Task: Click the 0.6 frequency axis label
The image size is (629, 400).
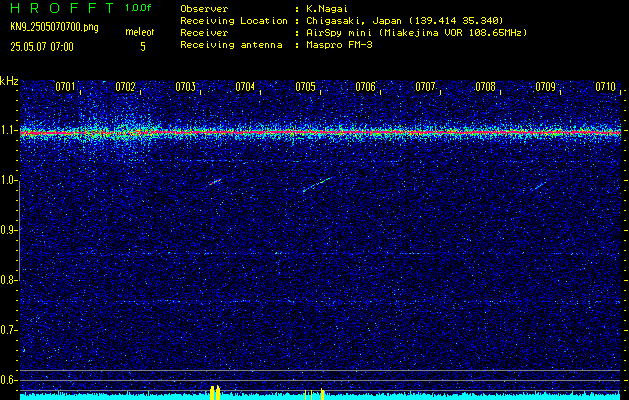Action: pos(8,380)
